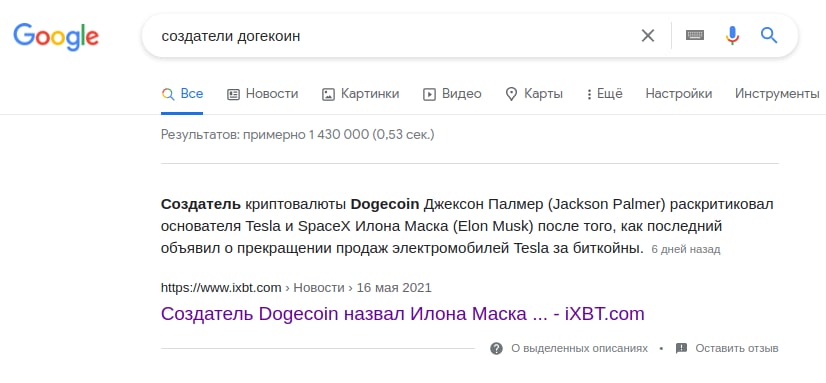Click the play icon beside 'Видео'
Viewport: 826px width, 383px height.
pos(429,94)
